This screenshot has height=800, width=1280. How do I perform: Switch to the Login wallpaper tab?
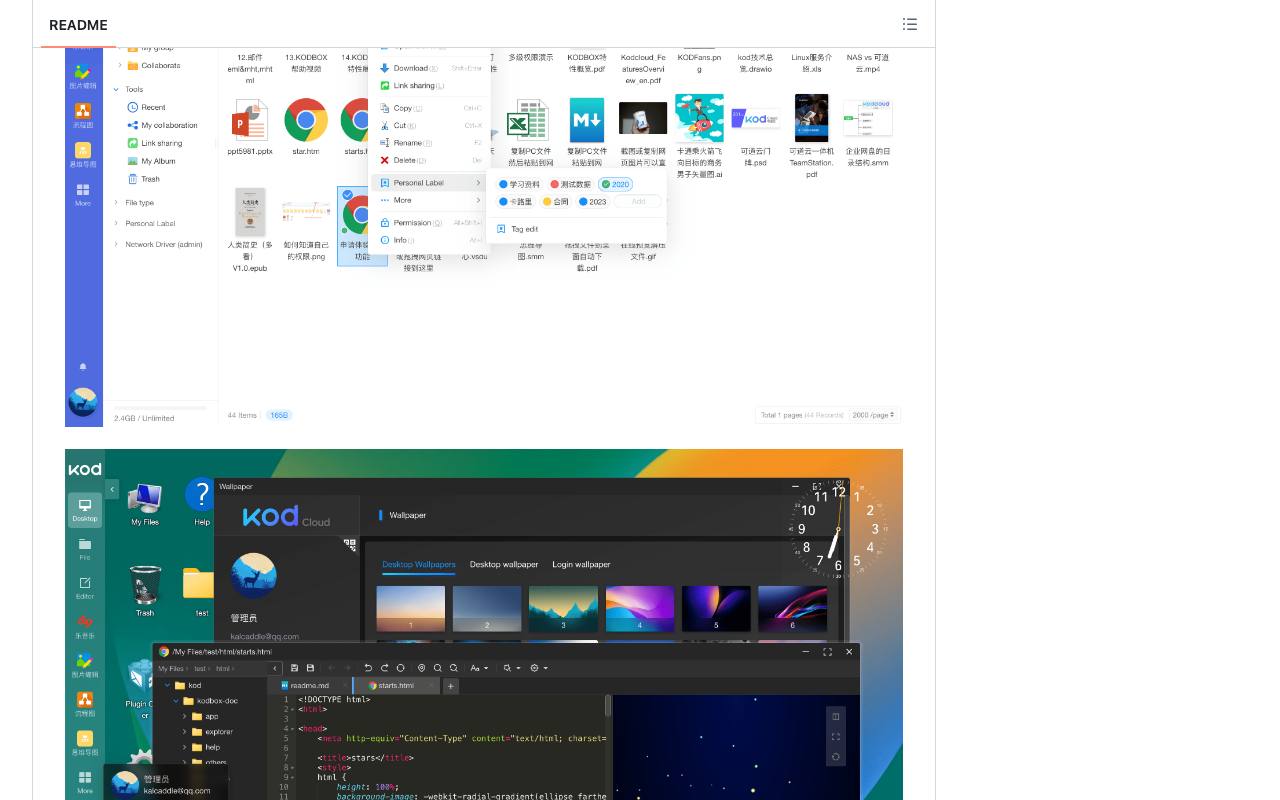tap(581, 564)
